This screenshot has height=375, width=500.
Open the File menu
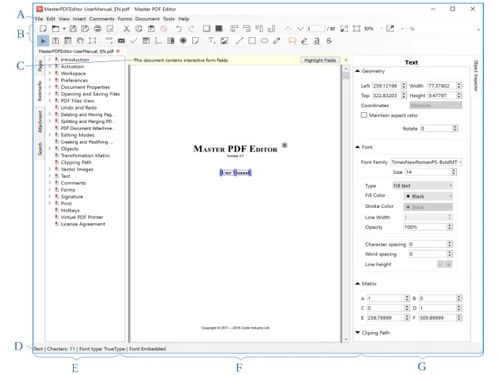(39, 19)
